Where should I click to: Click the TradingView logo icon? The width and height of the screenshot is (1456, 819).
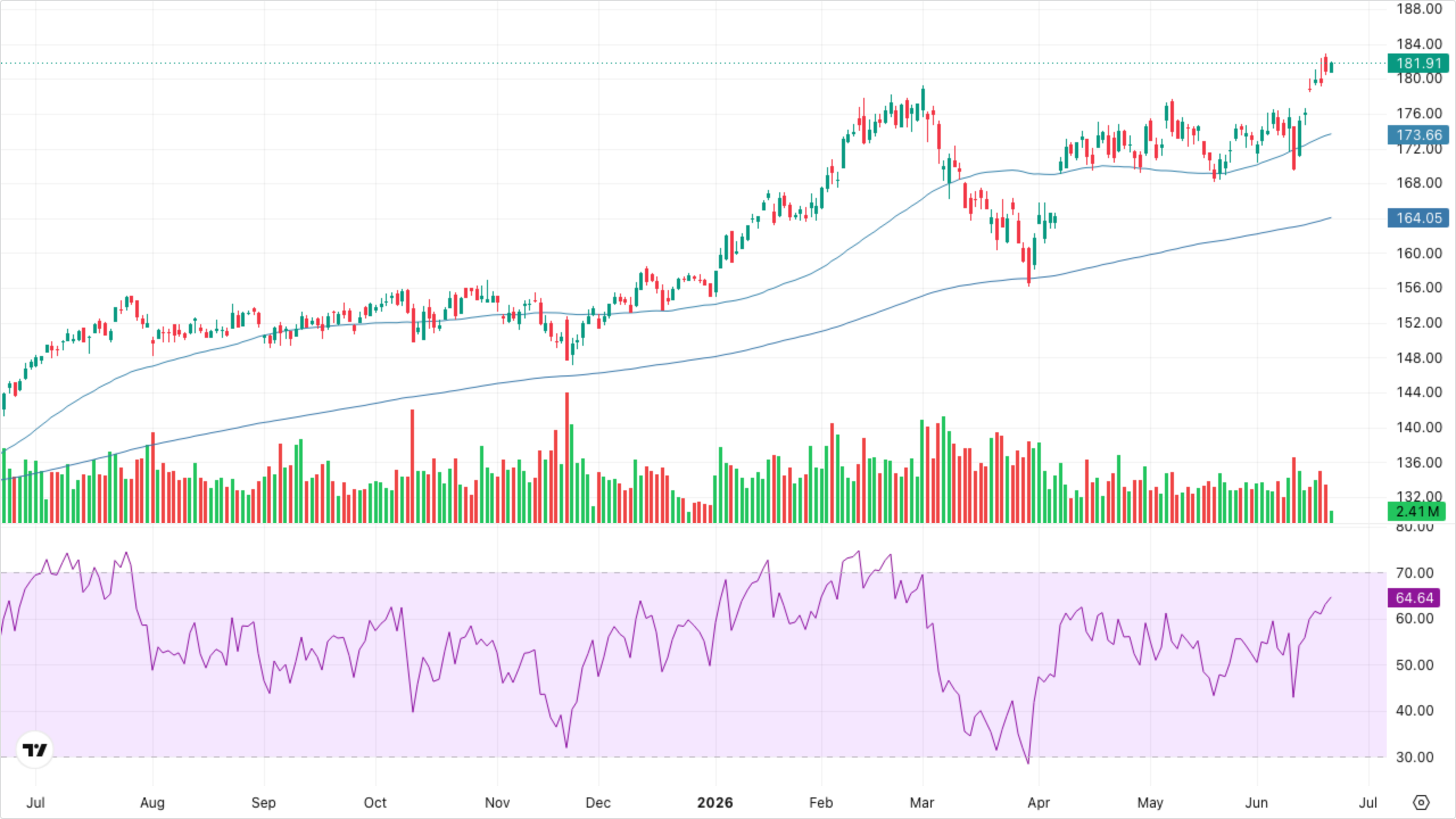tap(35, 750)
